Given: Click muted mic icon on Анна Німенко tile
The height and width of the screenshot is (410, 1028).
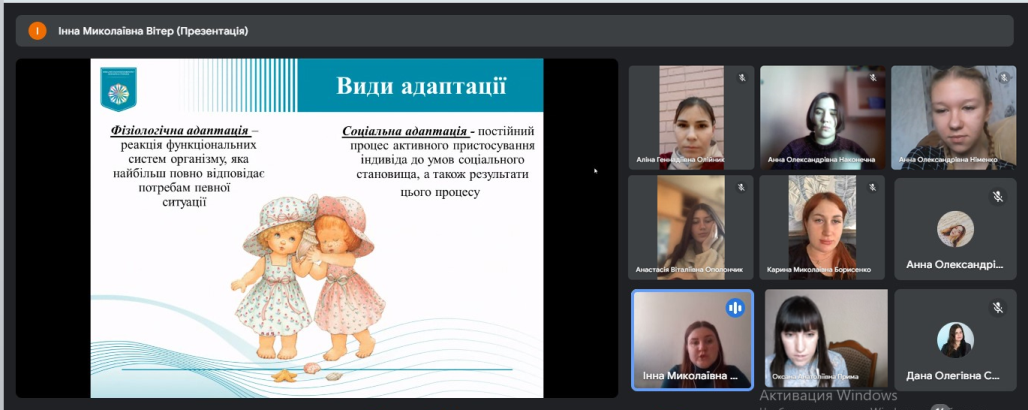Looking at the screenshot, I should point(1003,77).
